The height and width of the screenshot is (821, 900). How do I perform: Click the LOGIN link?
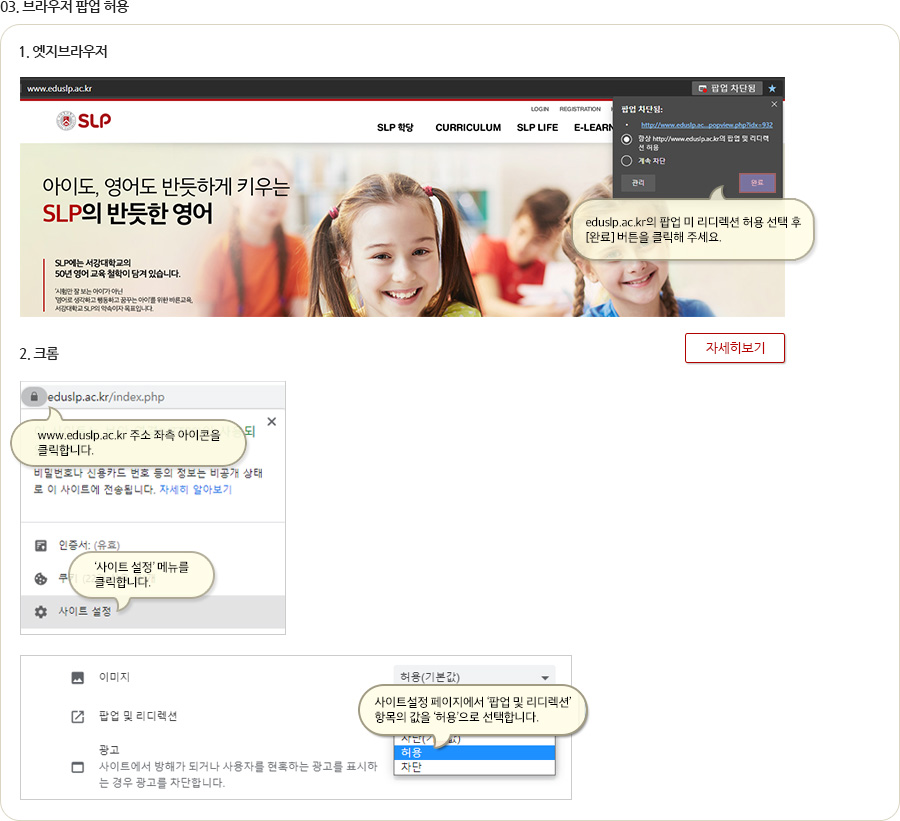[540, 109]
